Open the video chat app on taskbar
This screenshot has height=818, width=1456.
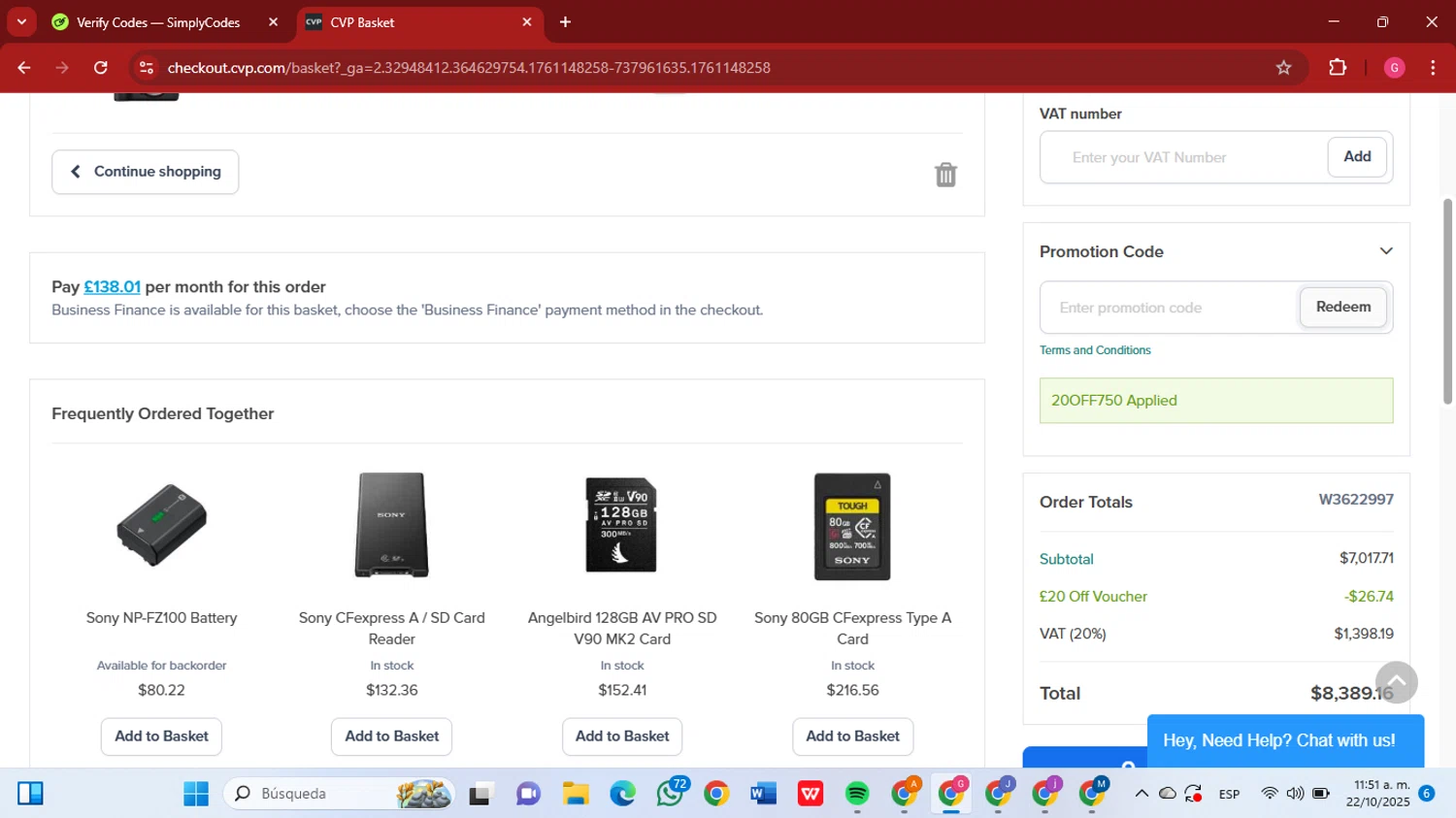tap(528, 794)
